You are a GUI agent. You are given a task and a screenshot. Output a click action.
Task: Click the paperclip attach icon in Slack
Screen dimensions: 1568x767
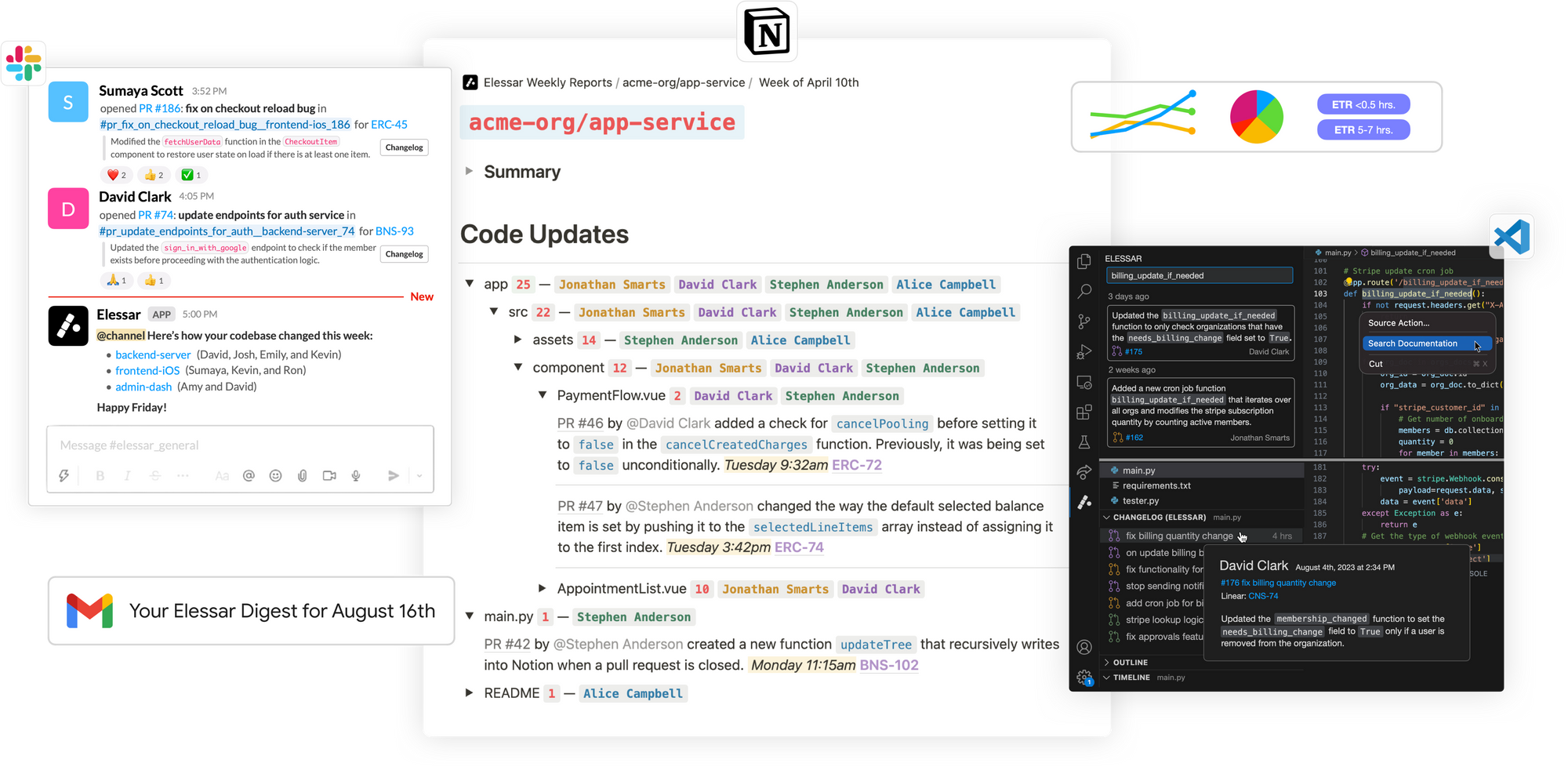(303, 475)
